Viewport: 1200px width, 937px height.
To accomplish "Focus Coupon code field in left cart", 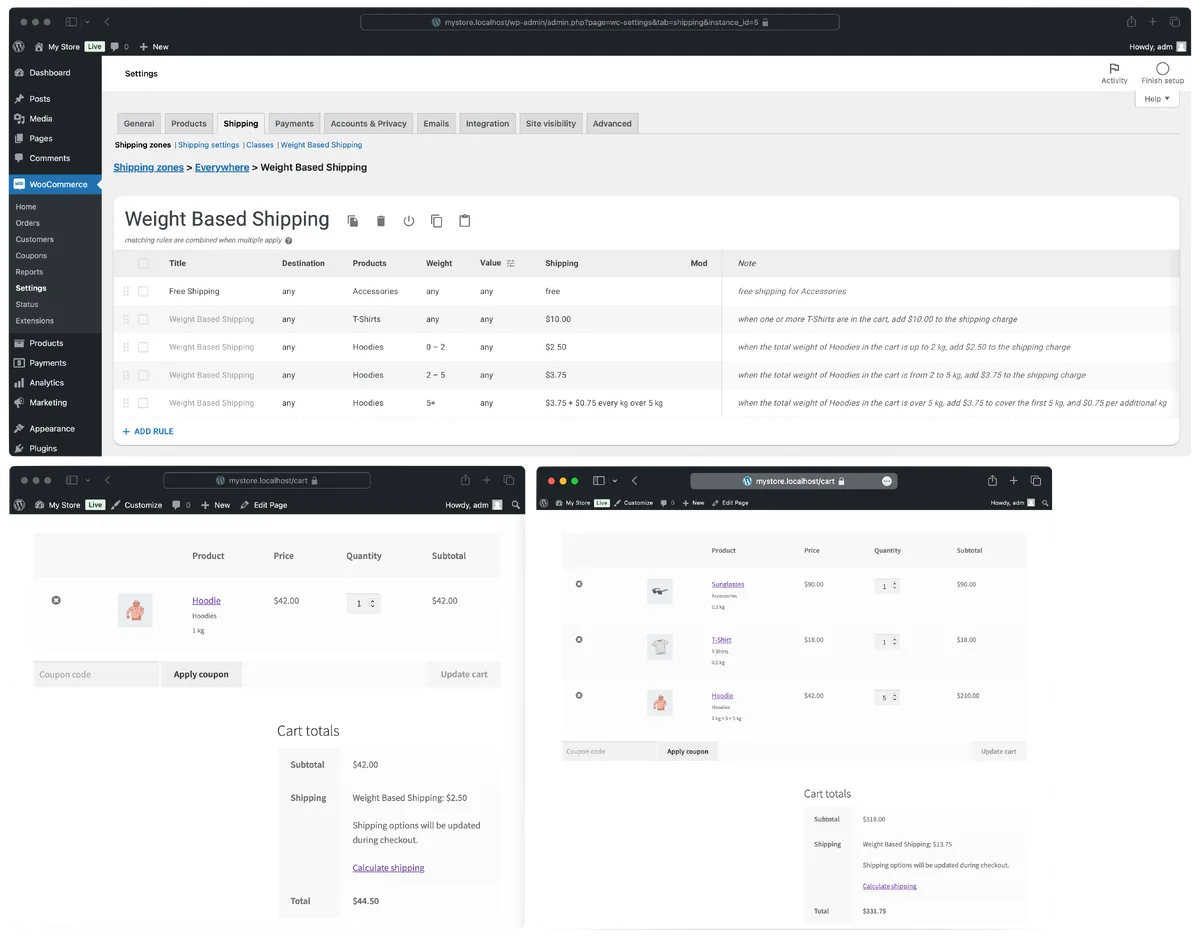I will pyautogui.click(x=96, y=674).
